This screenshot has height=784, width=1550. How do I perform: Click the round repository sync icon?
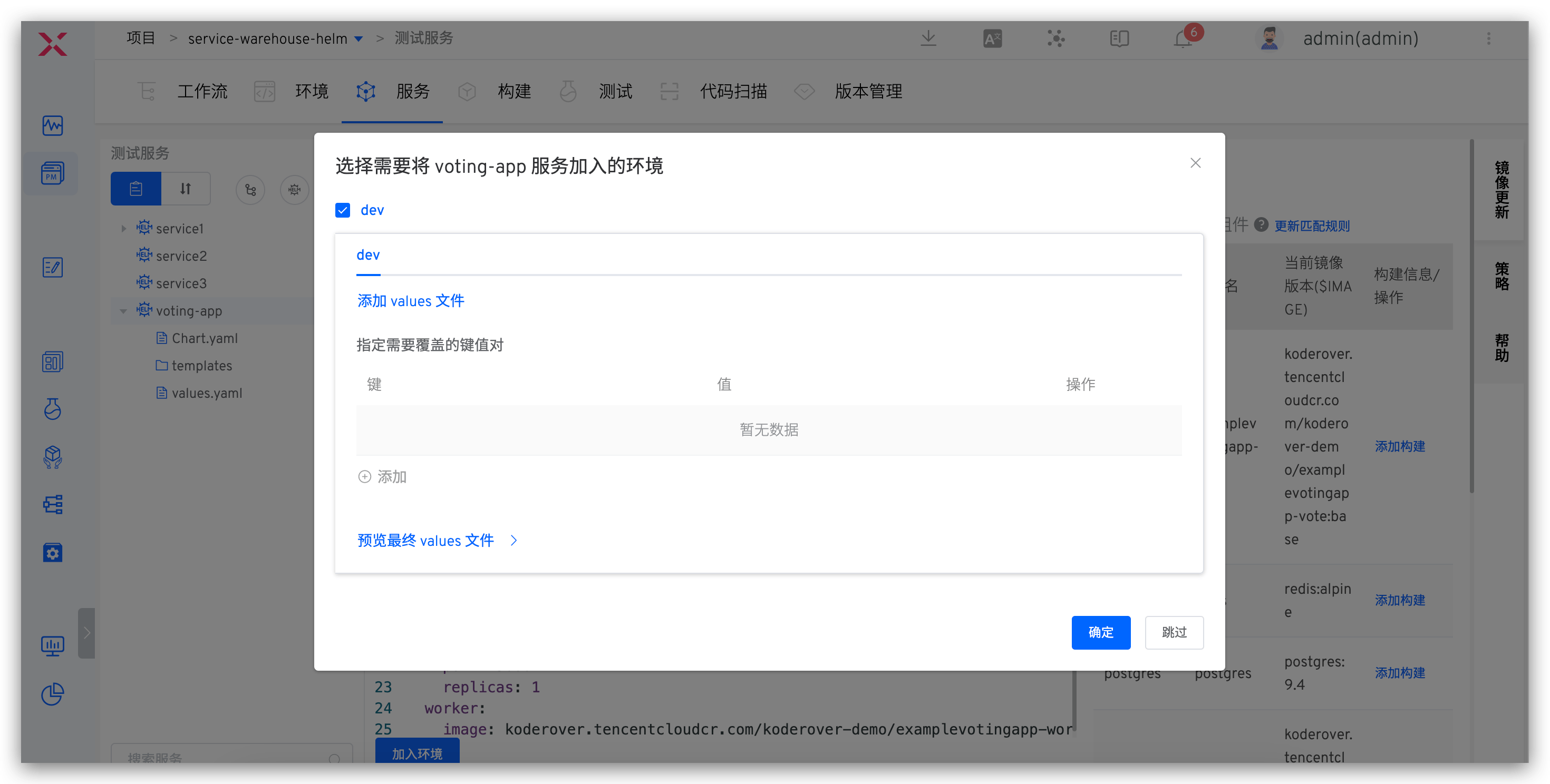250,190
